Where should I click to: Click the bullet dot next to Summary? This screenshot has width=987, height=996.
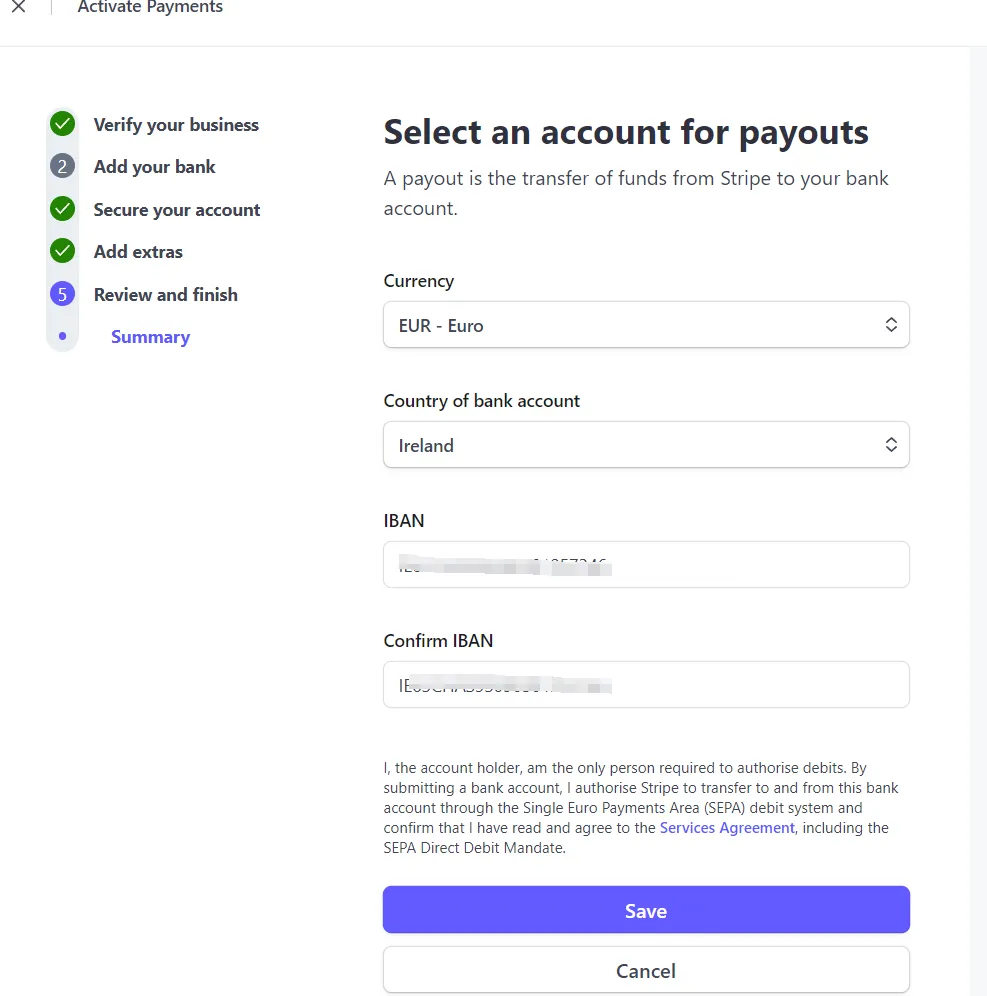tap(62, 336)
